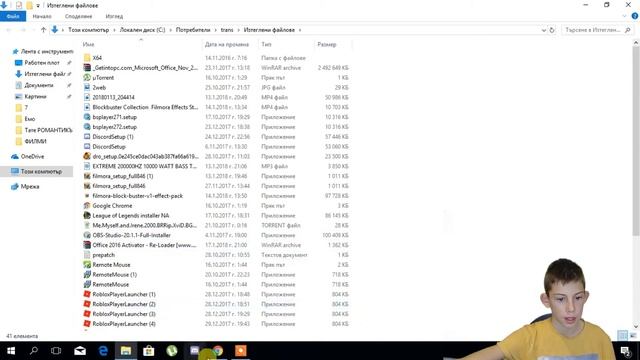Open Mail app from taskbar
The height and width of the screenshot is (360, 640).
tap(80, 351)
